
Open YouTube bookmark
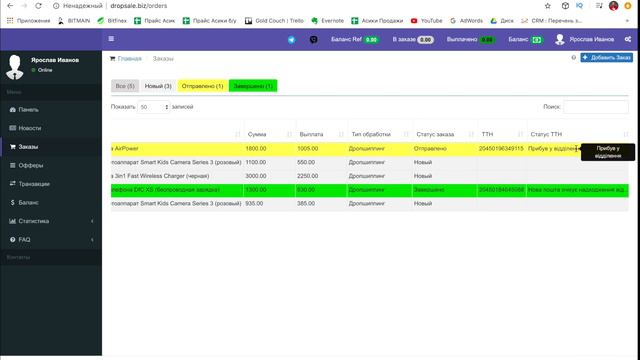click(427, 20)
